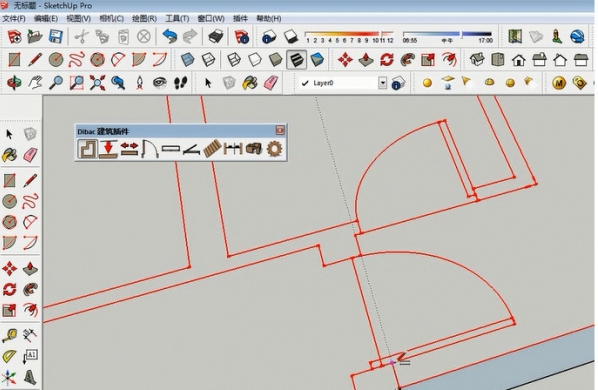Select Follow Me tool in left toolbar
Viewport: 598px width, 390px height.
click(x=30, y=290)
